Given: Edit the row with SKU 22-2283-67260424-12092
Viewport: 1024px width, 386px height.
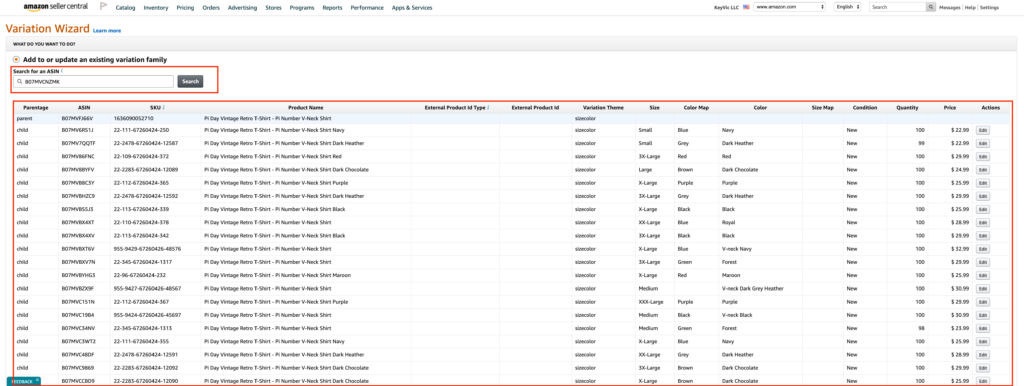Looking at the screenshot, I should coord(982,368).
